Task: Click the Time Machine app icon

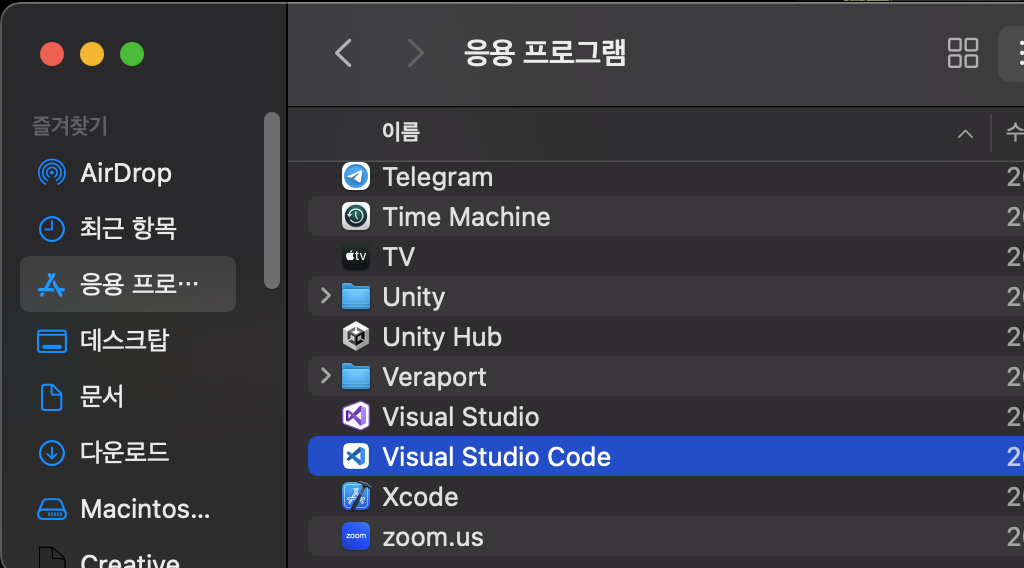Action: coord(356,216)
